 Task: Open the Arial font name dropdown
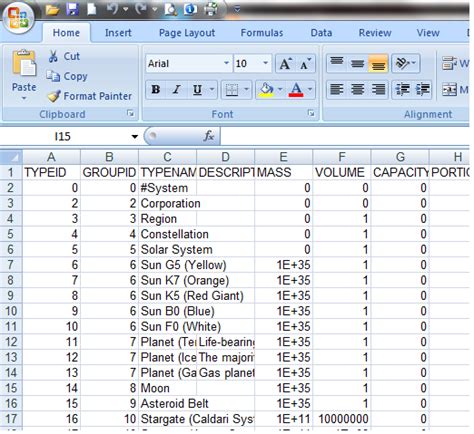(226, 63)
